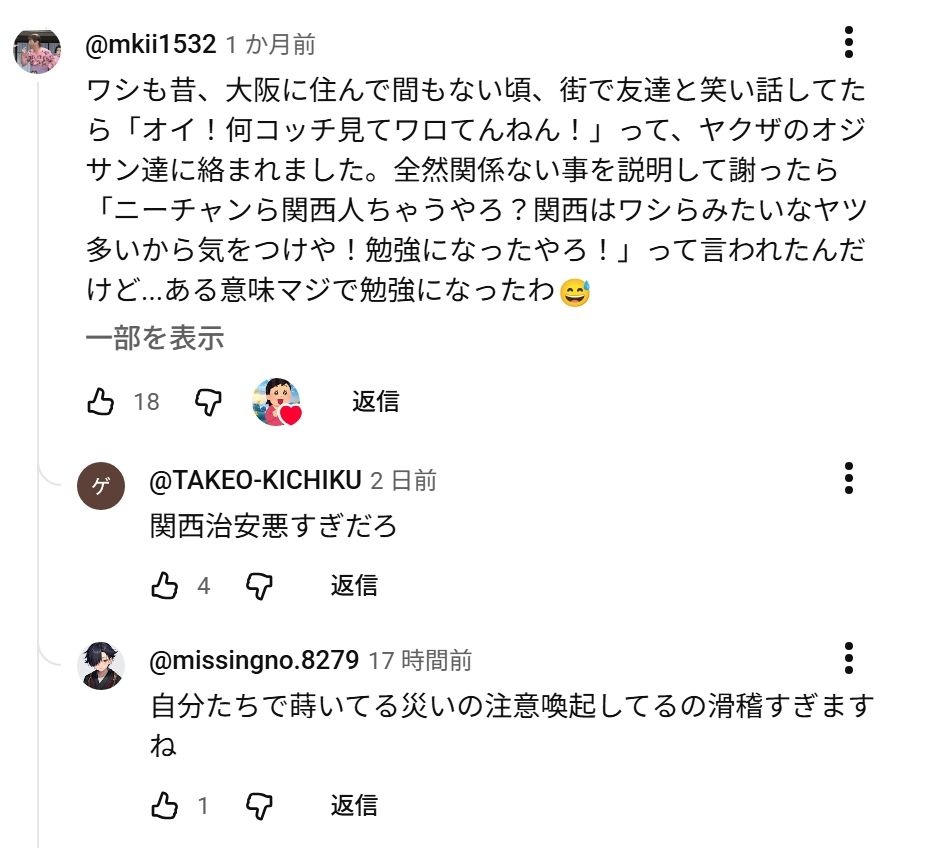Open @missingno.8279 profile avatar
This screenshot has width=941, height=848.
102,666
